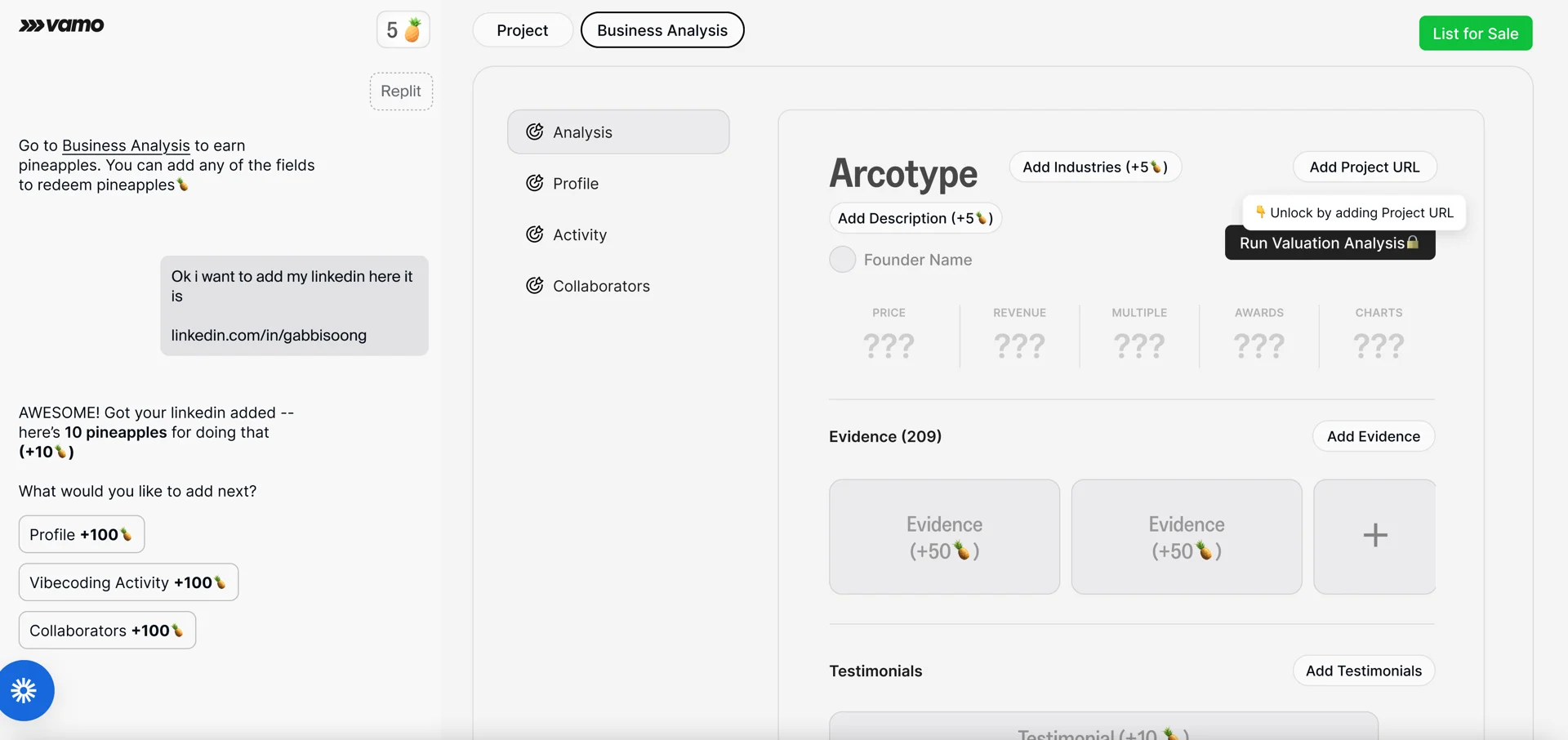Click Add Industries (+5) button
Image resolution: width=1568 pixels, height=740 pixels.
[1094, 167]
